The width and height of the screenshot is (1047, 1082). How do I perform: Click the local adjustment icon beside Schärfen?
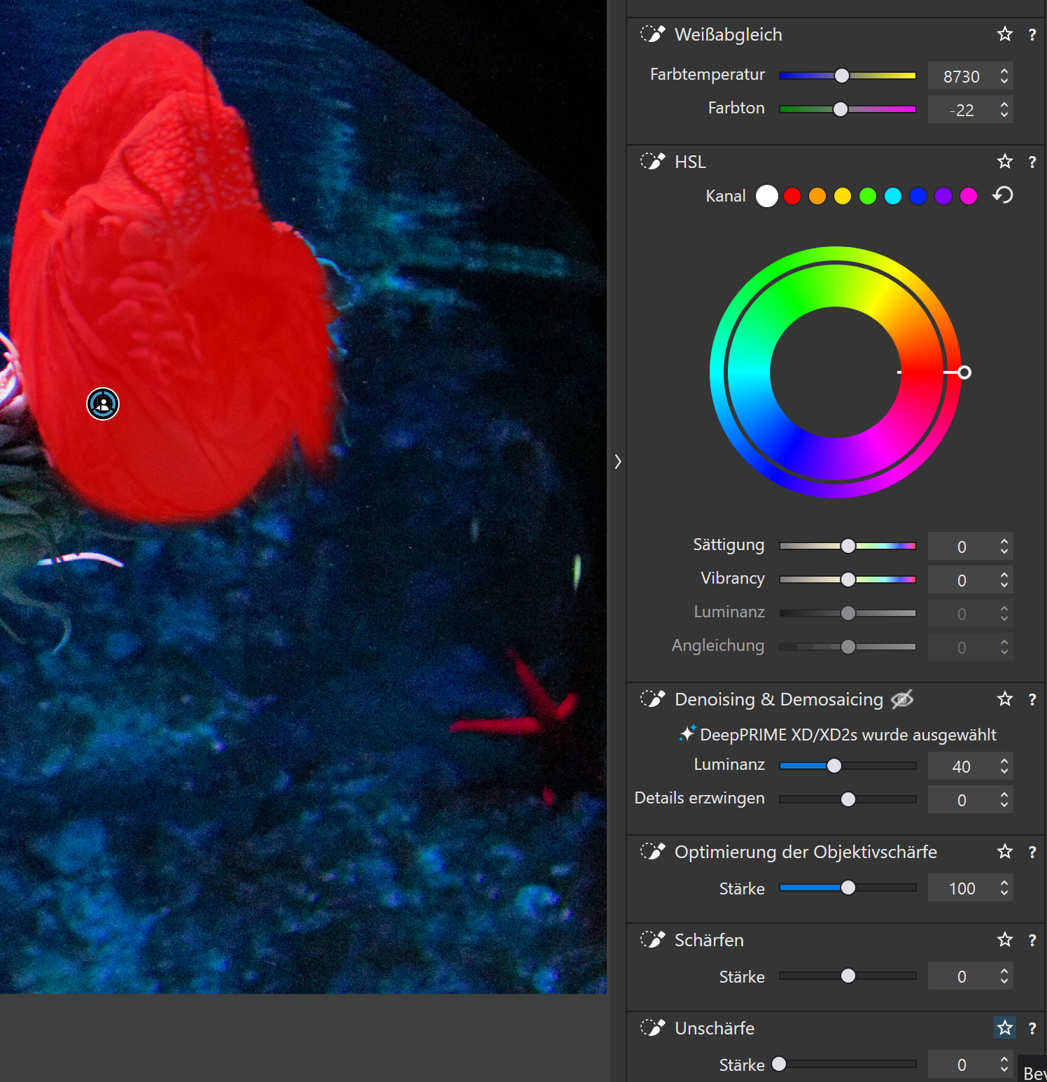click(x=652, y=940)
